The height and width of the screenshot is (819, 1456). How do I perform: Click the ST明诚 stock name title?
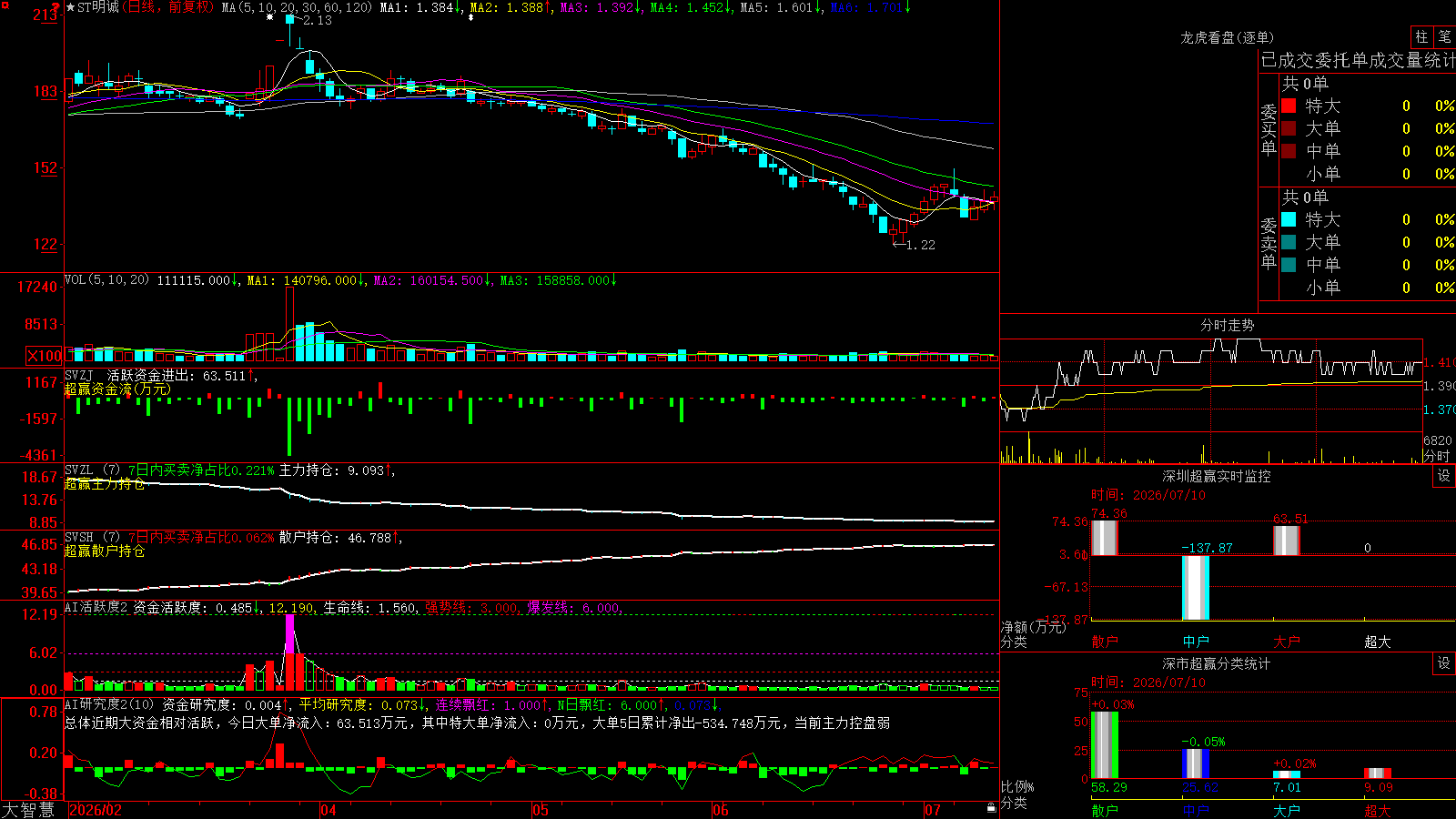(98, 7)
